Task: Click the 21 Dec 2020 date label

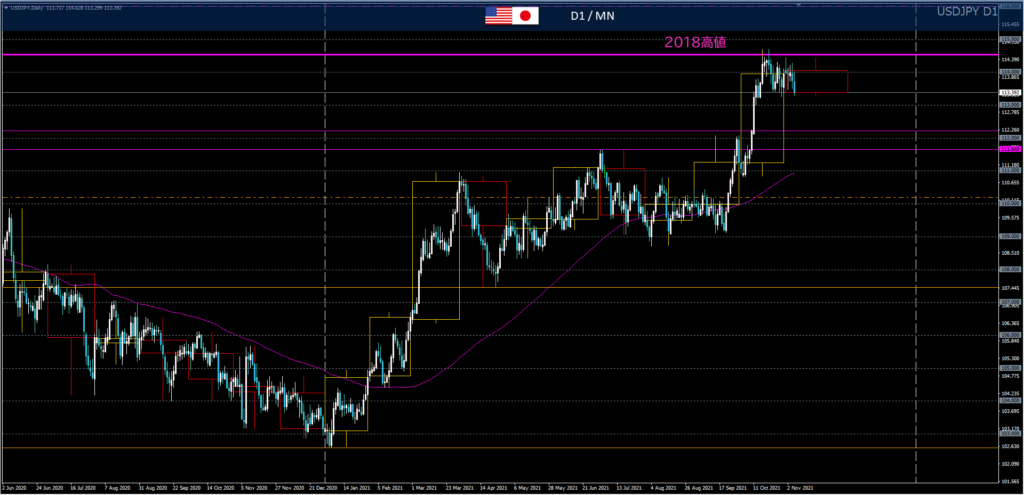Action: point(324,489)
